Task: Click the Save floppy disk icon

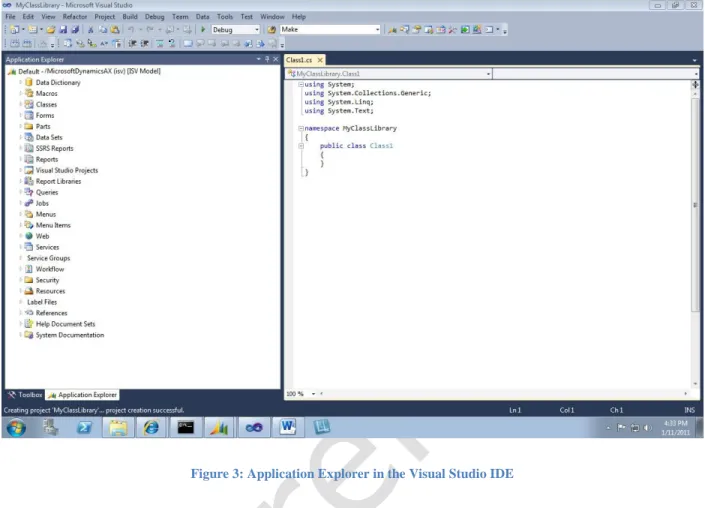Action: [x=63, y=30]
